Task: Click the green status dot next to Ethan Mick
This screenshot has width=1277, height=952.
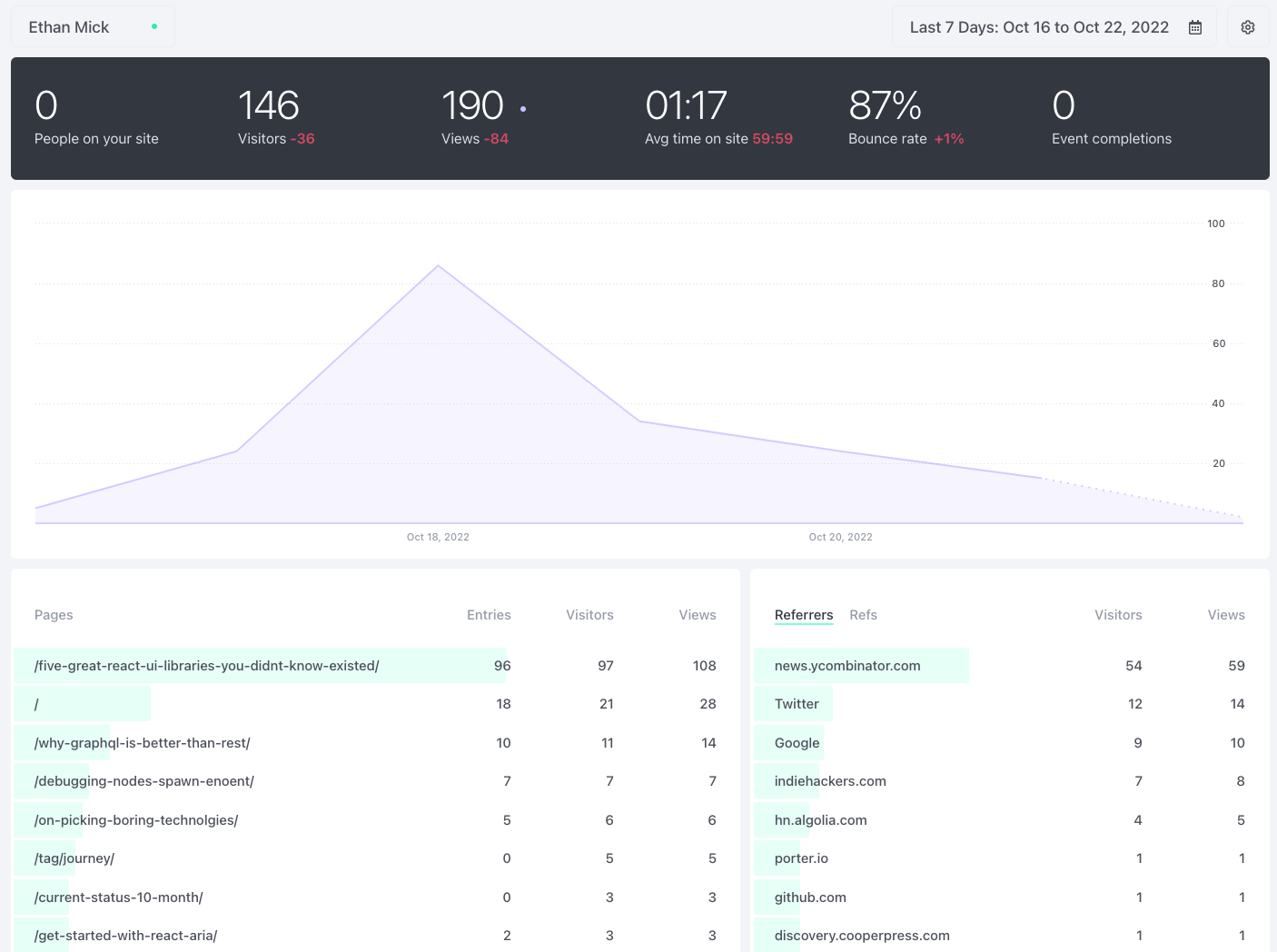Action: click(x=154, y=26)
